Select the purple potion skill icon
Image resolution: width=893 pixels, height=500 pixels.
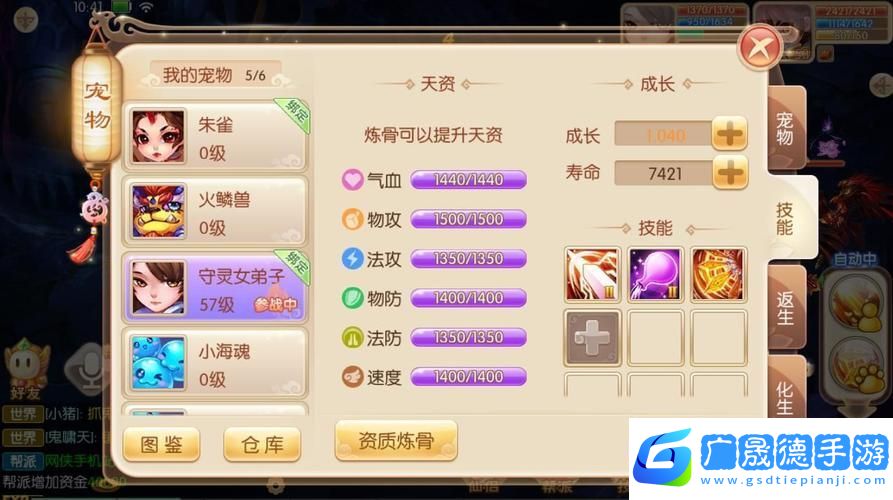(655, 274)
